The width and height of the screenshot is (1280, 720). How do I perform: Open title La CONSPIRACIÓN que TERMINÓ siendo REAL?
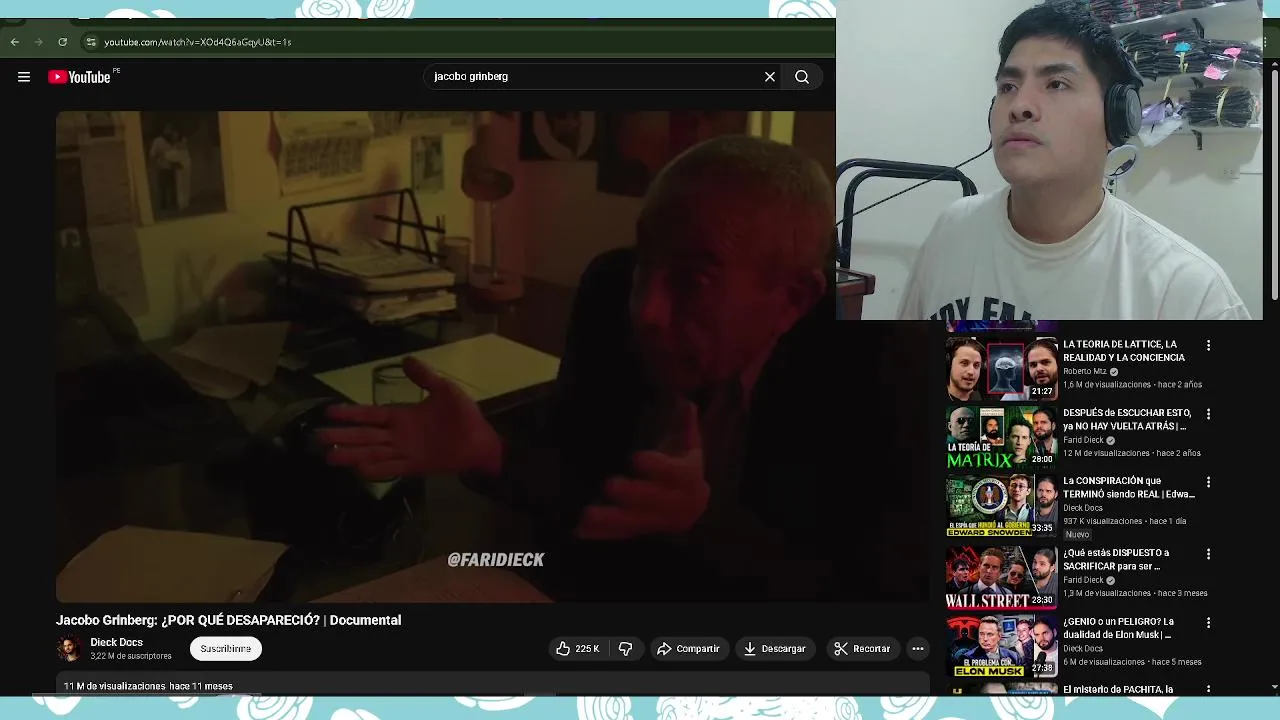tap(1129, 487)
